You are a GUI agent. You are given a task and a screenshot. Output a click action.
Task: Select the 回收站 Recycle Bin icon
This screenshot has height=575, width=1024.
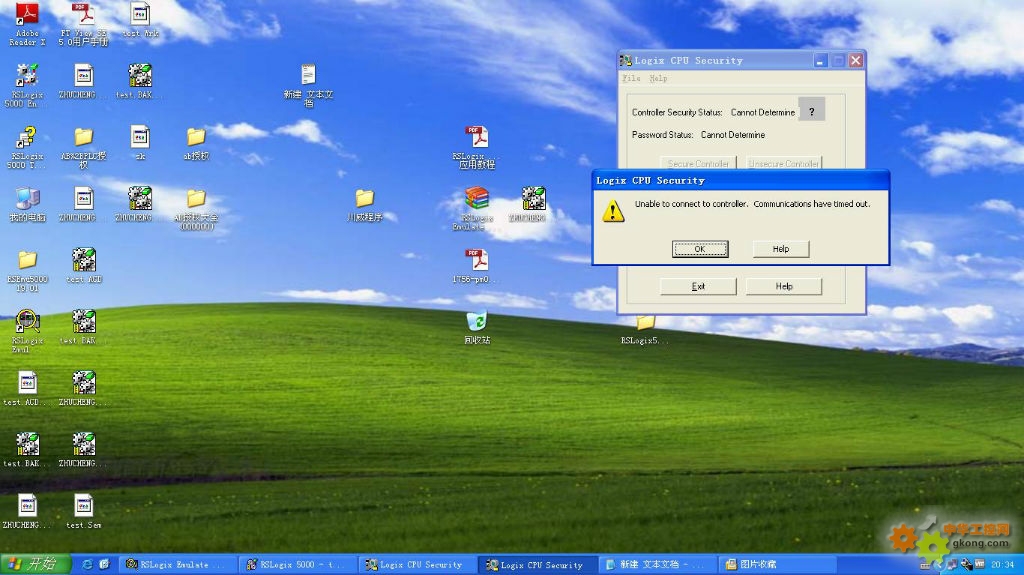pyautogui.click(x=477, y=322)
